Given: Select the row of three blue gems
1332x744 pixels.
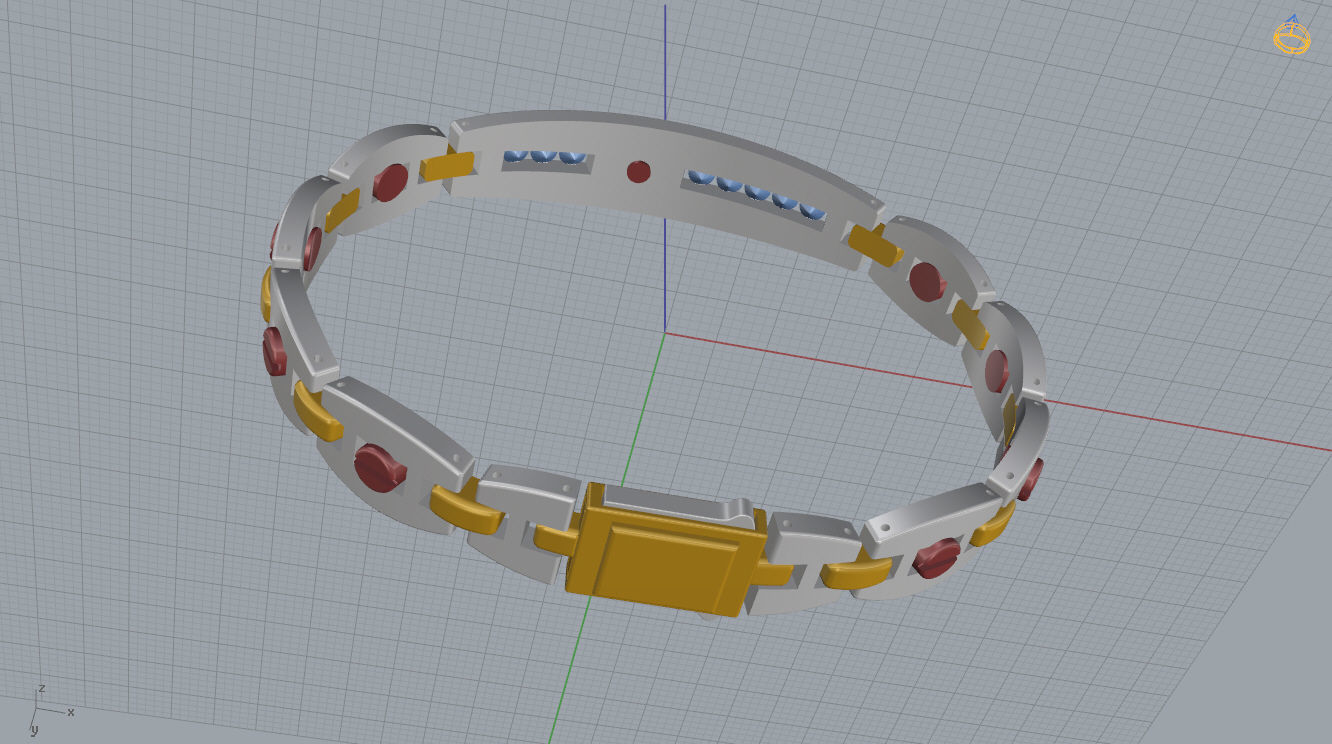Looking at the screenshot, I should click(x=543, y=158).
